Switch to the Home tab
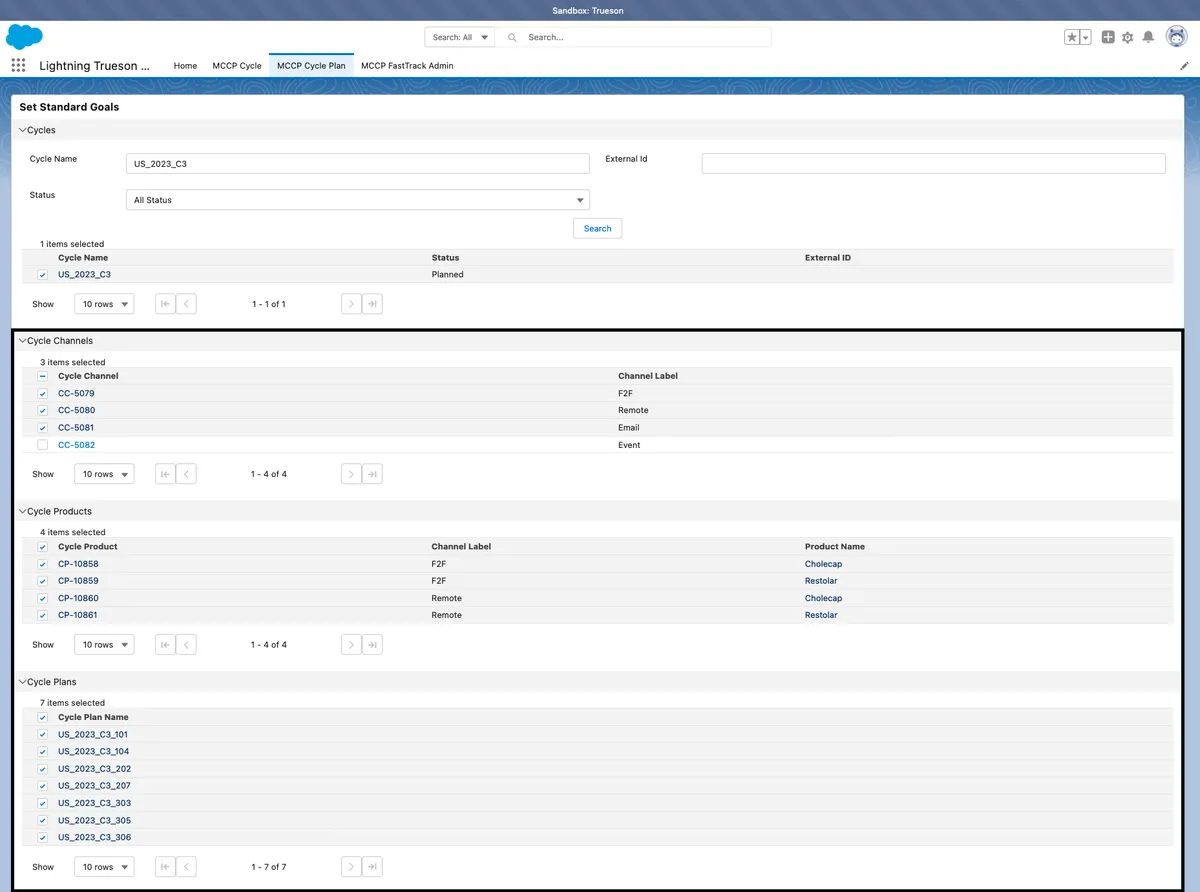Viewport: 1200px width, 892px height. click(x=185, y=66)
